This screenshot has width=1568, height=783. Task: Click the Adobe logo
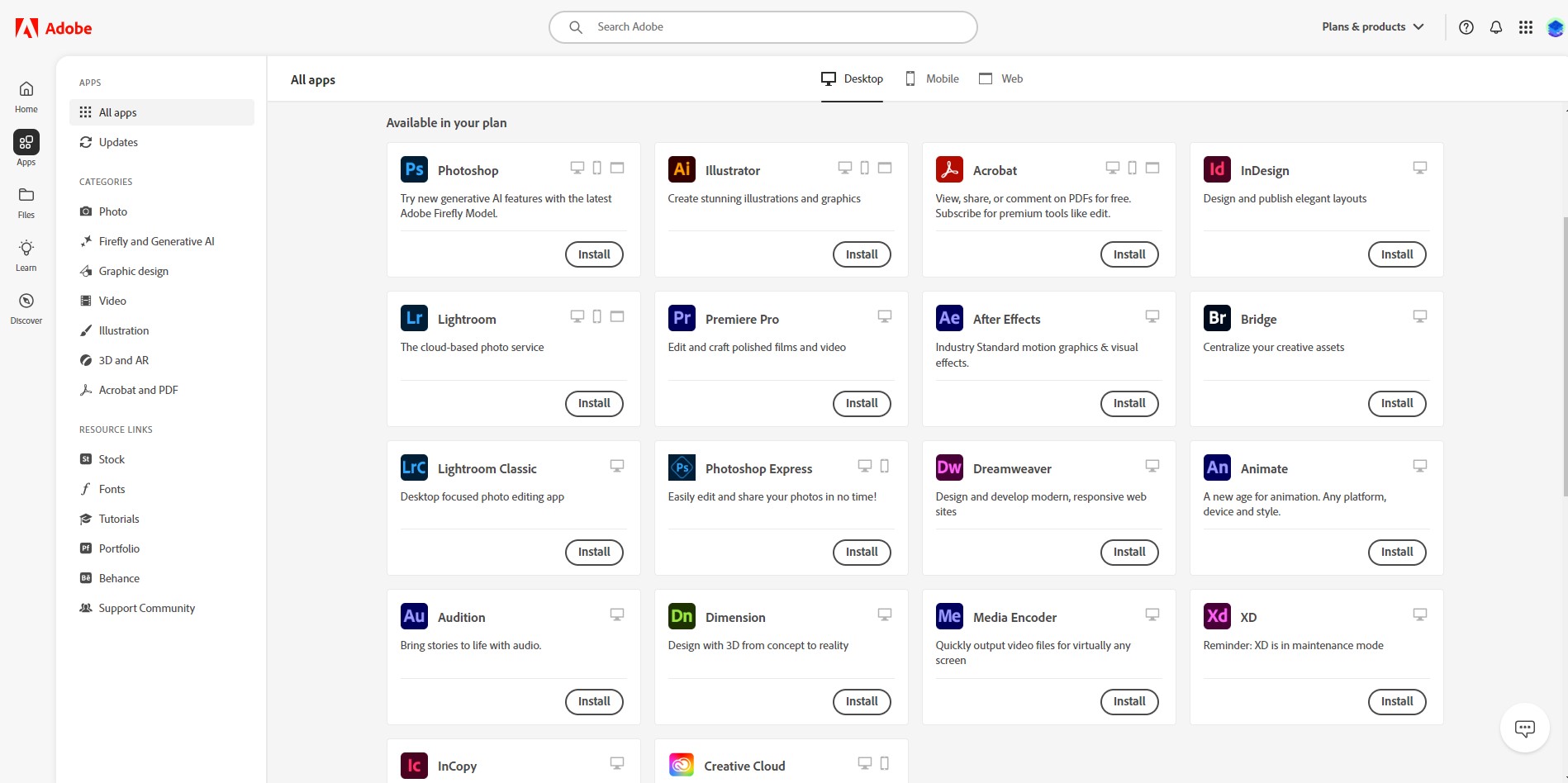point(54,28)
